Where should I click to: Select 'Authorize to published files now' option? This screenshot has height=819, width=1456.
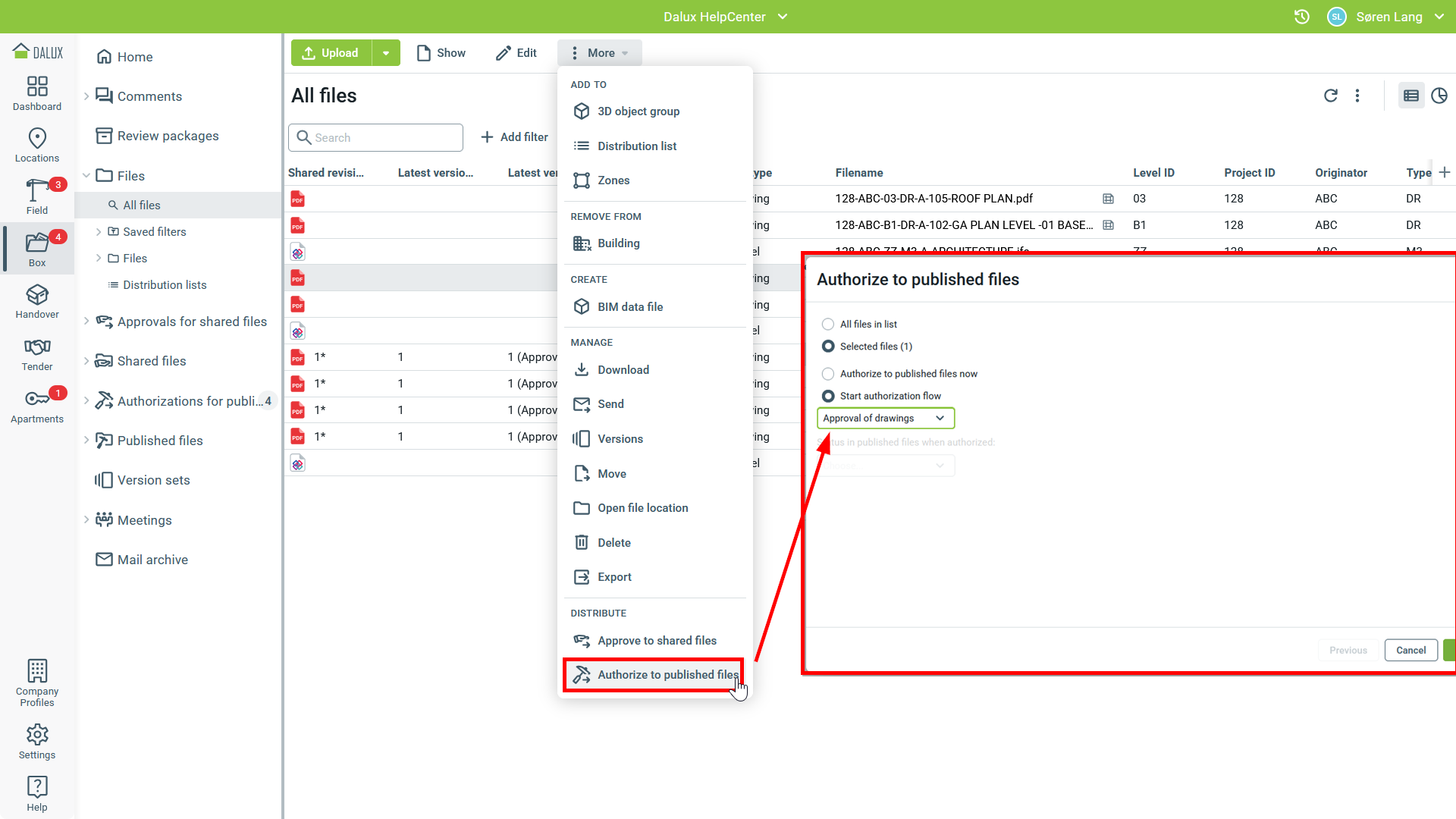(828, 374)
